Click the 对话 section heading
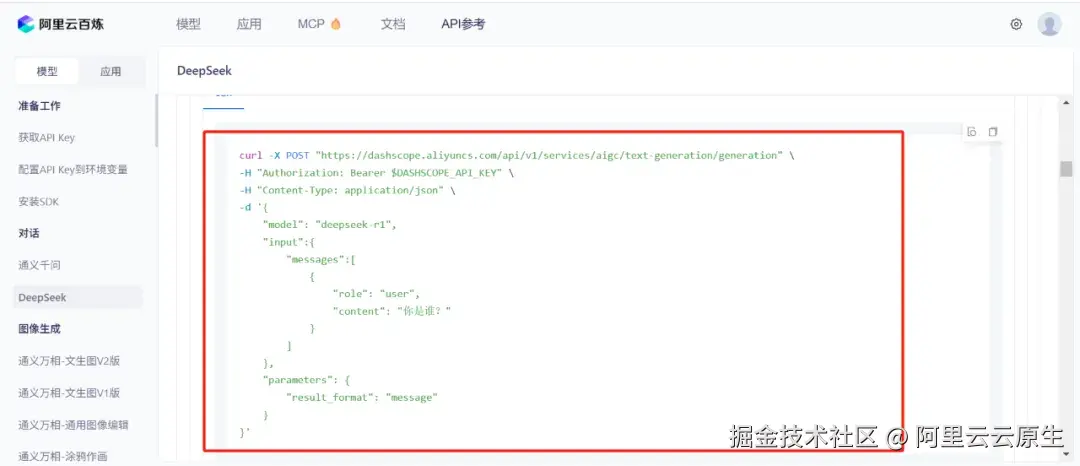The image size is (1080, 466). pos(29,233)
